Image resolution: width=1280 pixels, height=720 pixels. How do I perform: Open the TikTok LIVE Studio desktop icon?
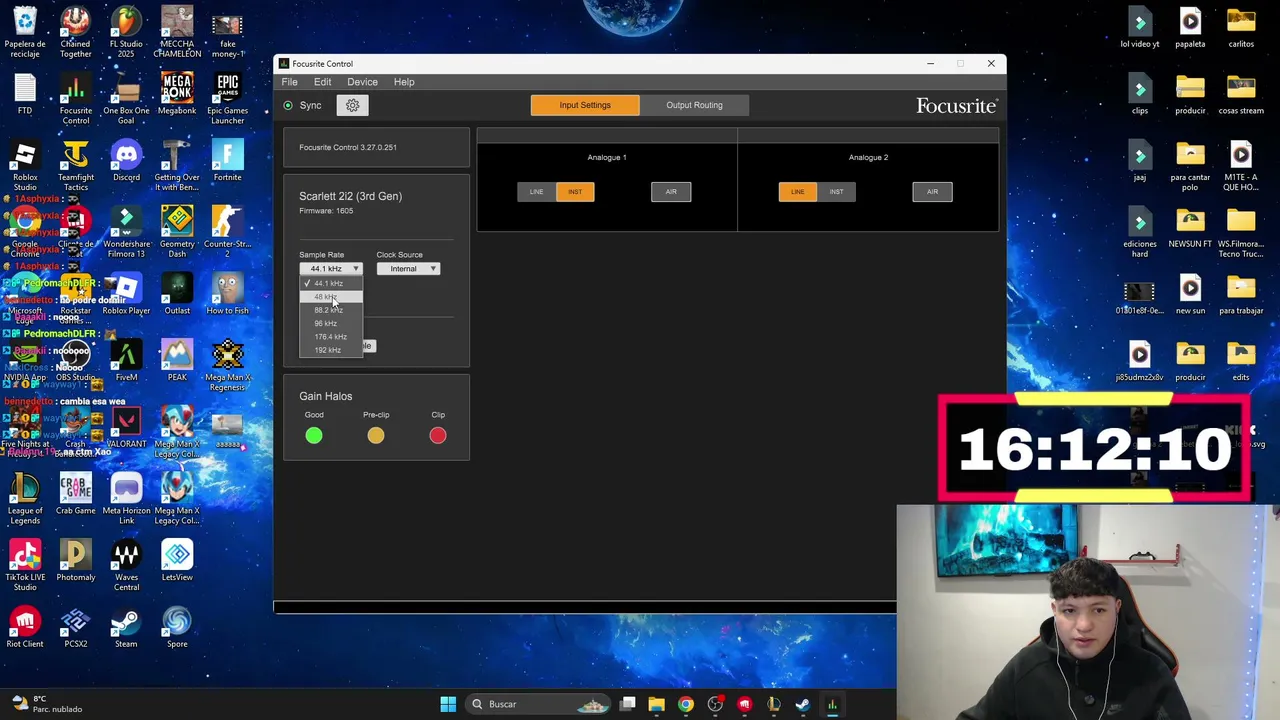click(x=25, y=566)
